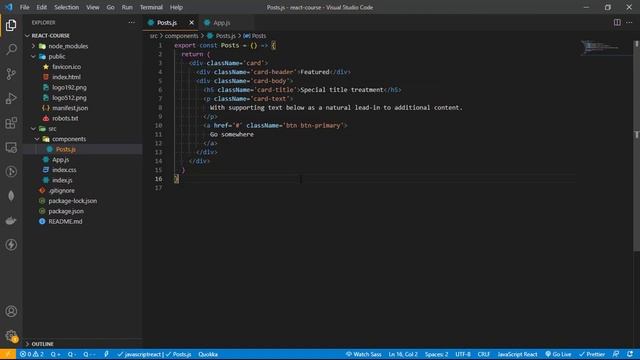640x360 pixels.
Task: Select the Posts.js editor tab
Action: tap(167, 22)
